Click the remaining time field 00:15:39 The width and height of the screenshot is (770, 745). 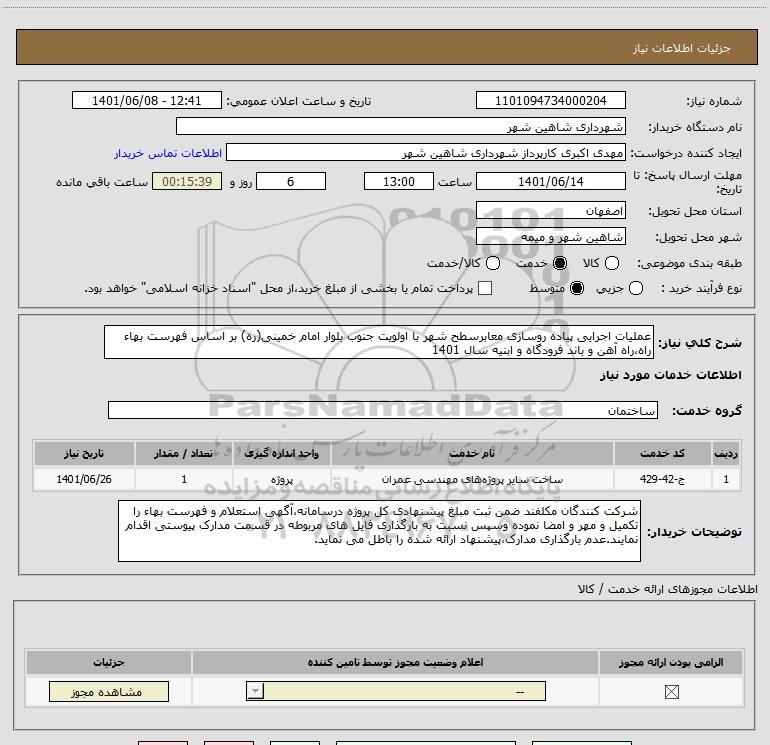(187, 181)
